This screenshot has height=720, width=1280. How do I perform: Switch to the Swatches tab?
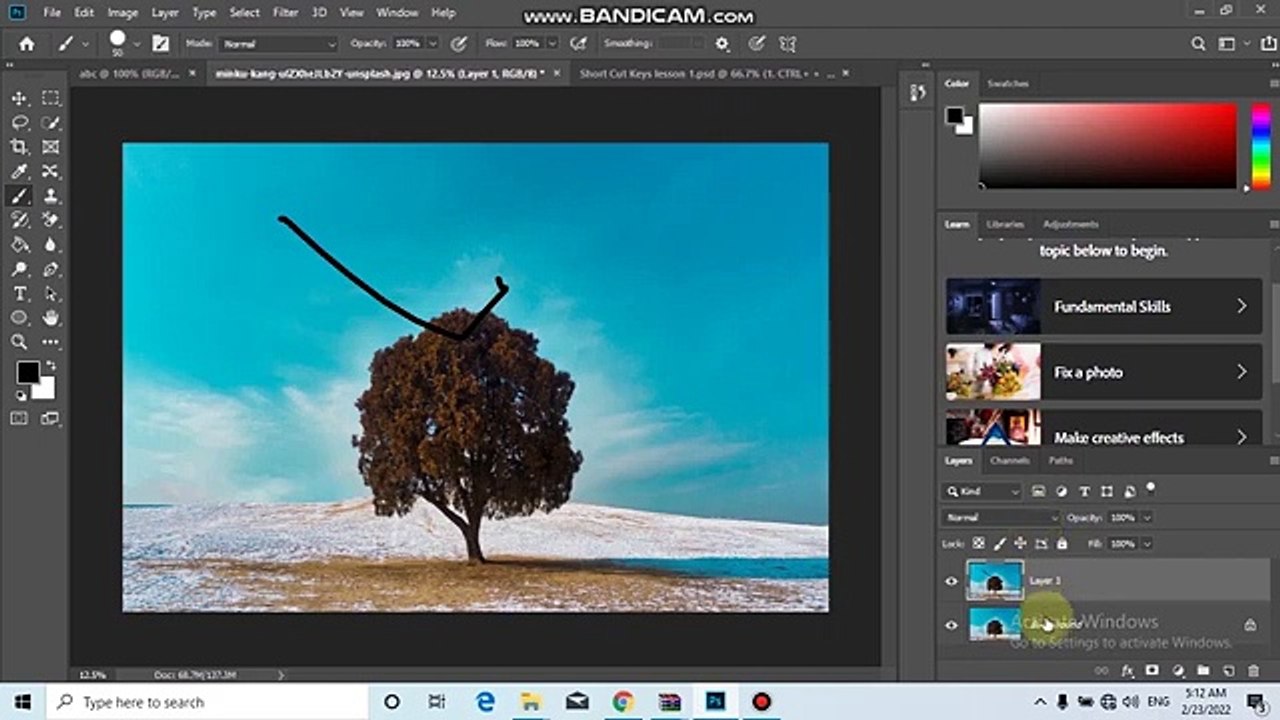1007,84
